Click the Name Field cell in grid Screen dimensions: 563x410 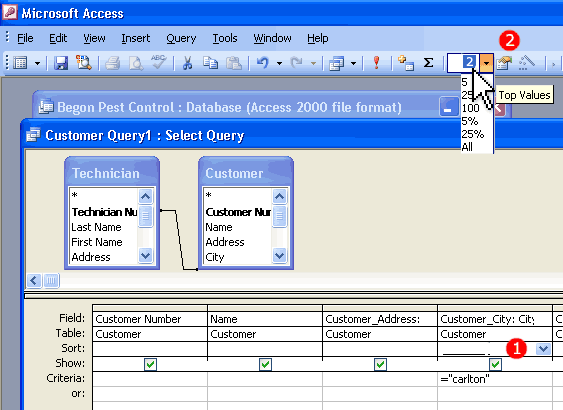click(265, 319)
